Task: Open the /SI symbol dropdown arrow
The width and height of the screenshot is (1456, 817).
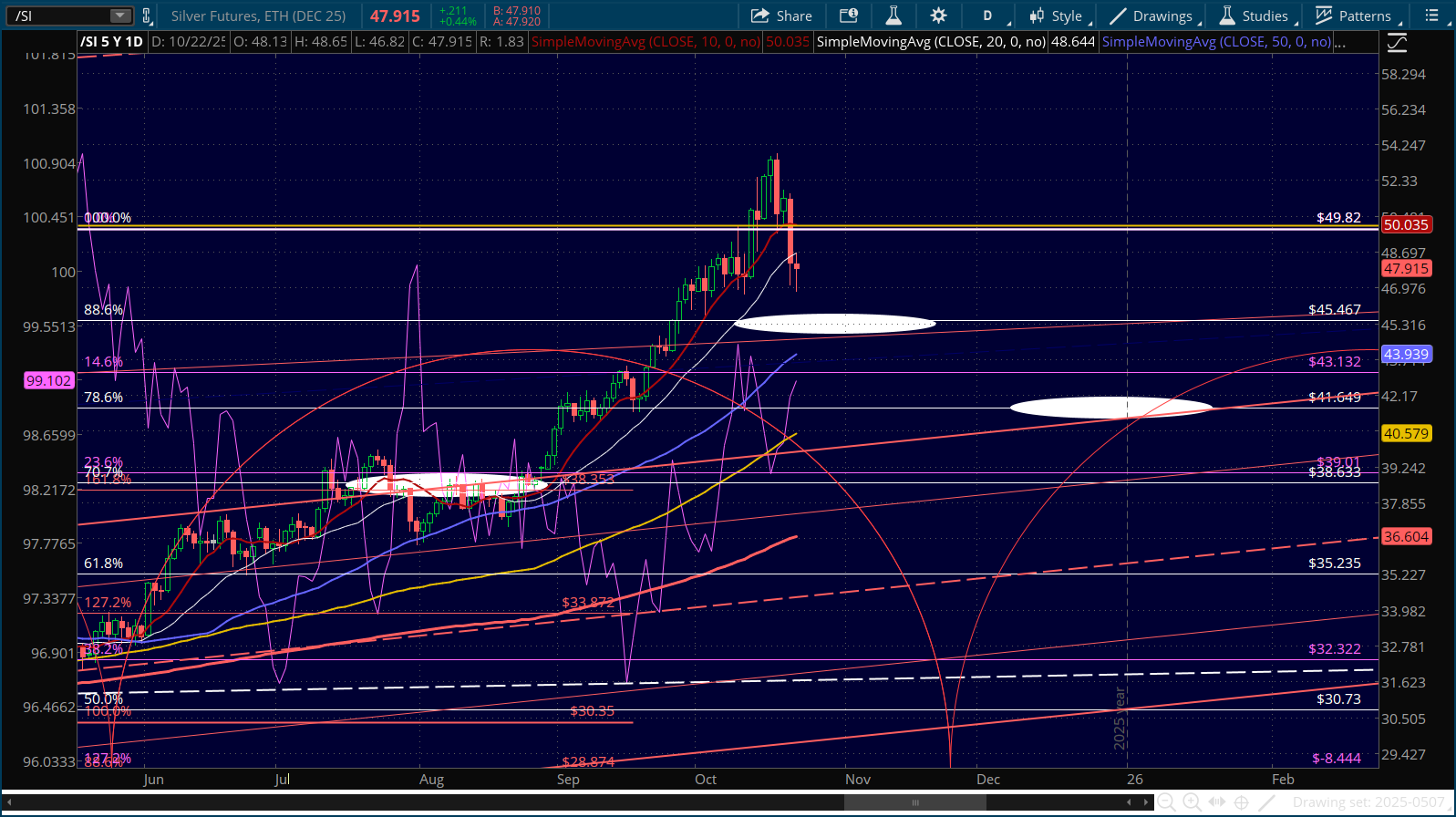Action: tap(120, 16)
